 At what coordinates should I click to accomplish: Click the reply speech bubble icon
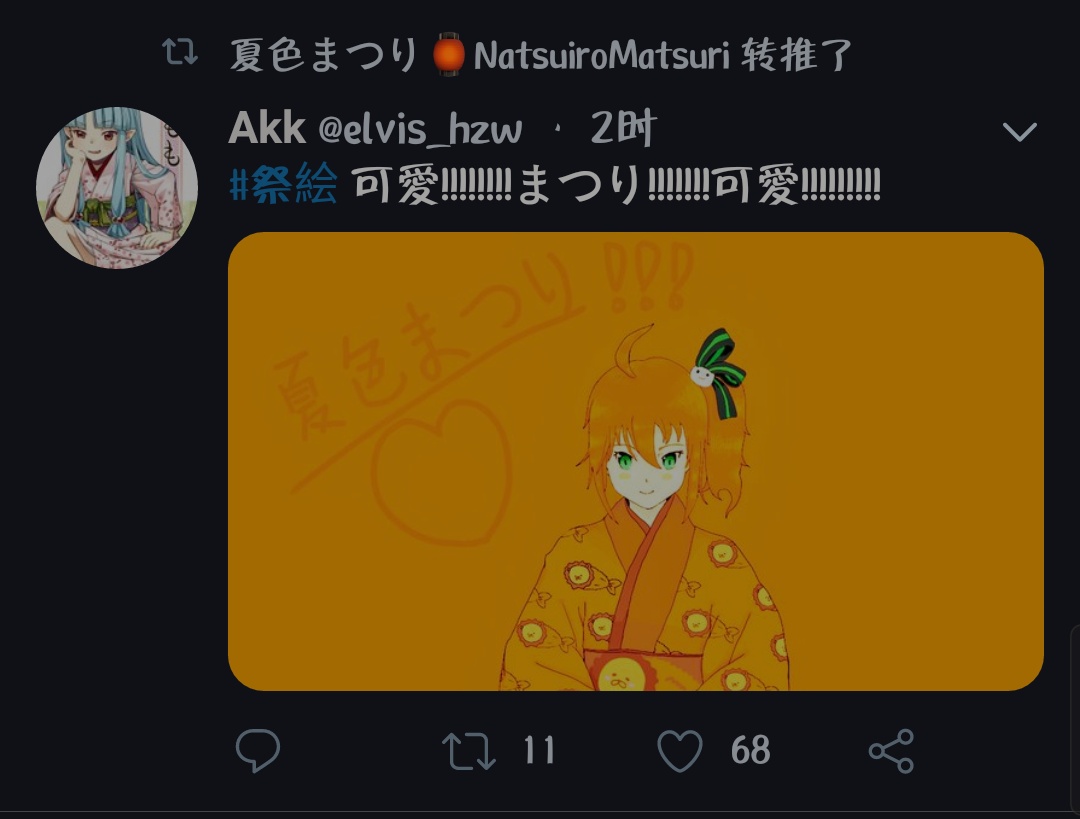258,749
